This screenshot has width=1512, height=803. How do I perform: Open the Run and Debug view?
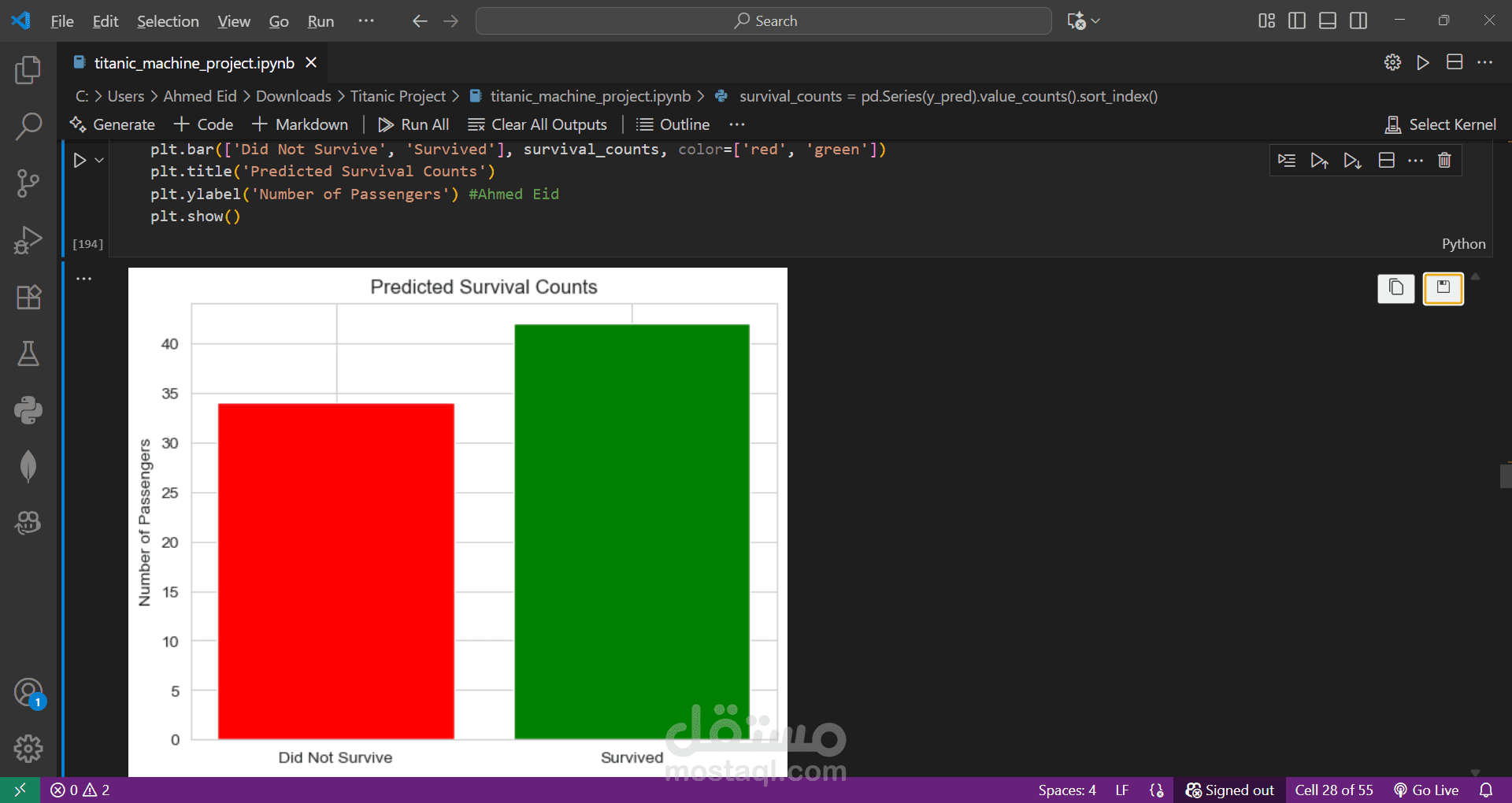pos(28,240)
